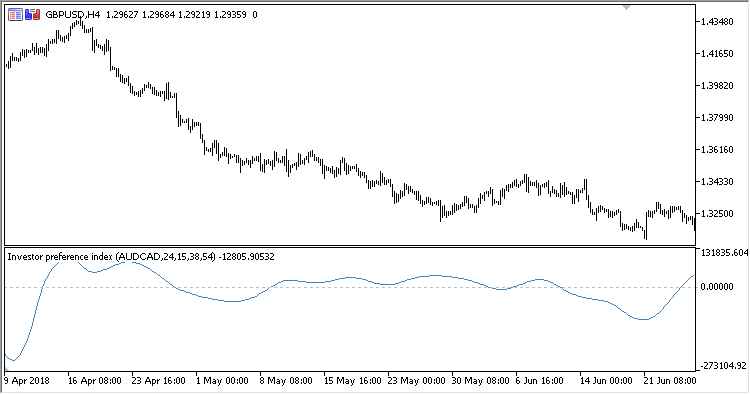Click the 1.43480 price scale label
The height and width of the screenshot is (394, 750).
coord(717,22)
